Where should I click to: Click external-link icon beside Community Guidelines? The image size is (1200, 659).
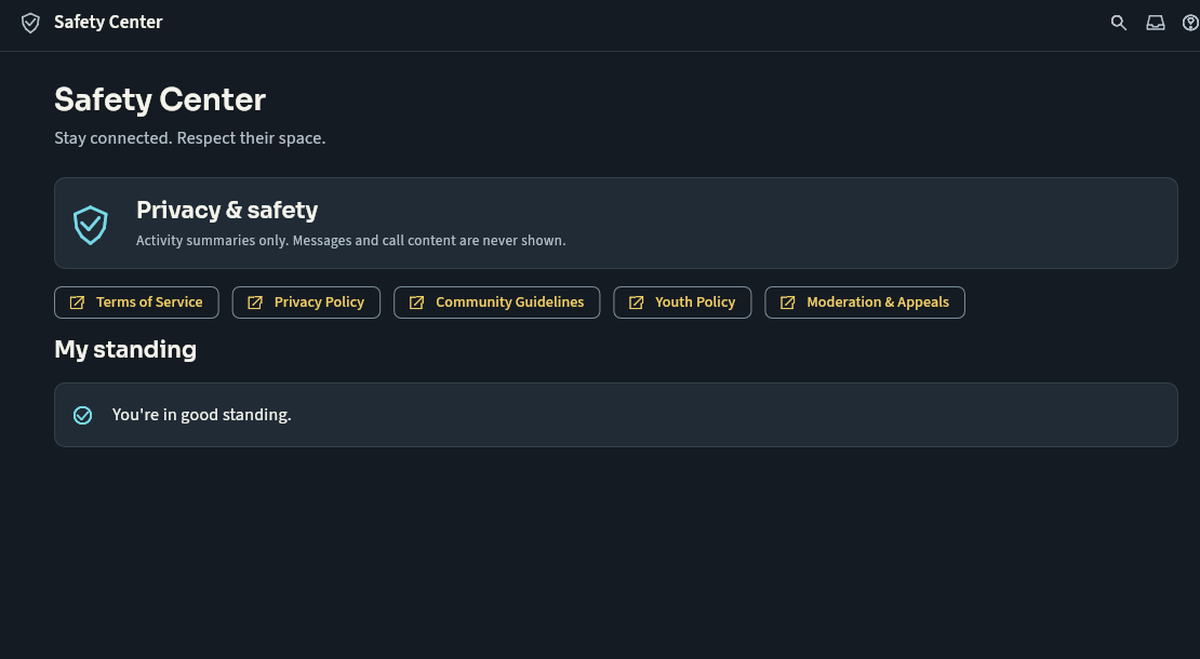pyautogui.click(x=416, y=302)
